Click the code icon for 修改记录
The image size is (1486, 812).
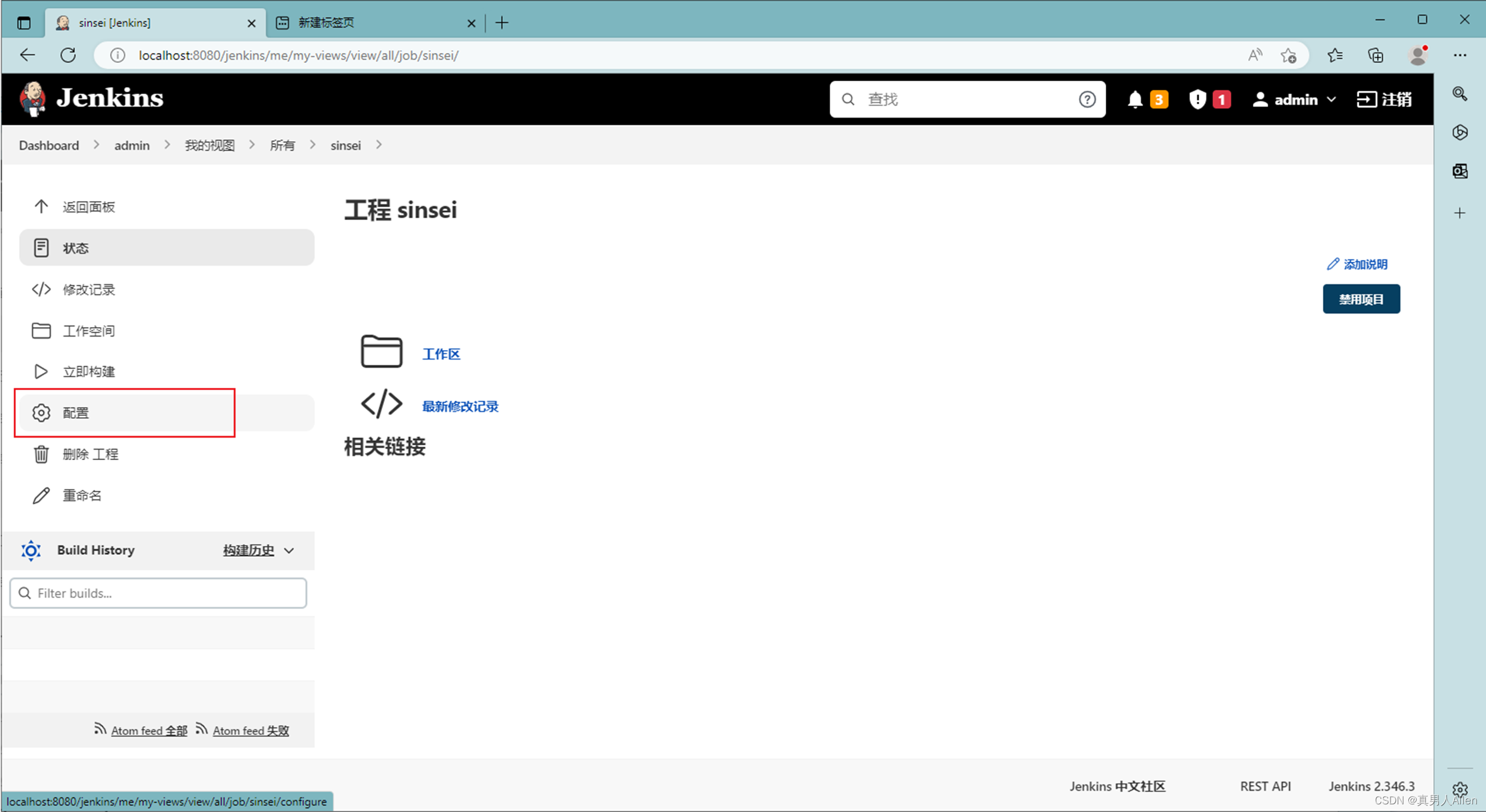tap(41, 289)
